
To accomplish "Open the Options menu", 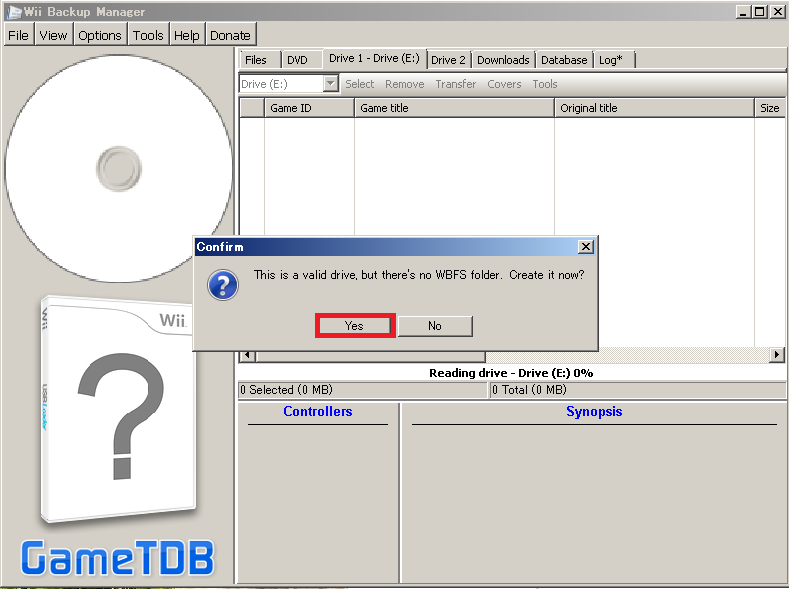I will point(100,35).
